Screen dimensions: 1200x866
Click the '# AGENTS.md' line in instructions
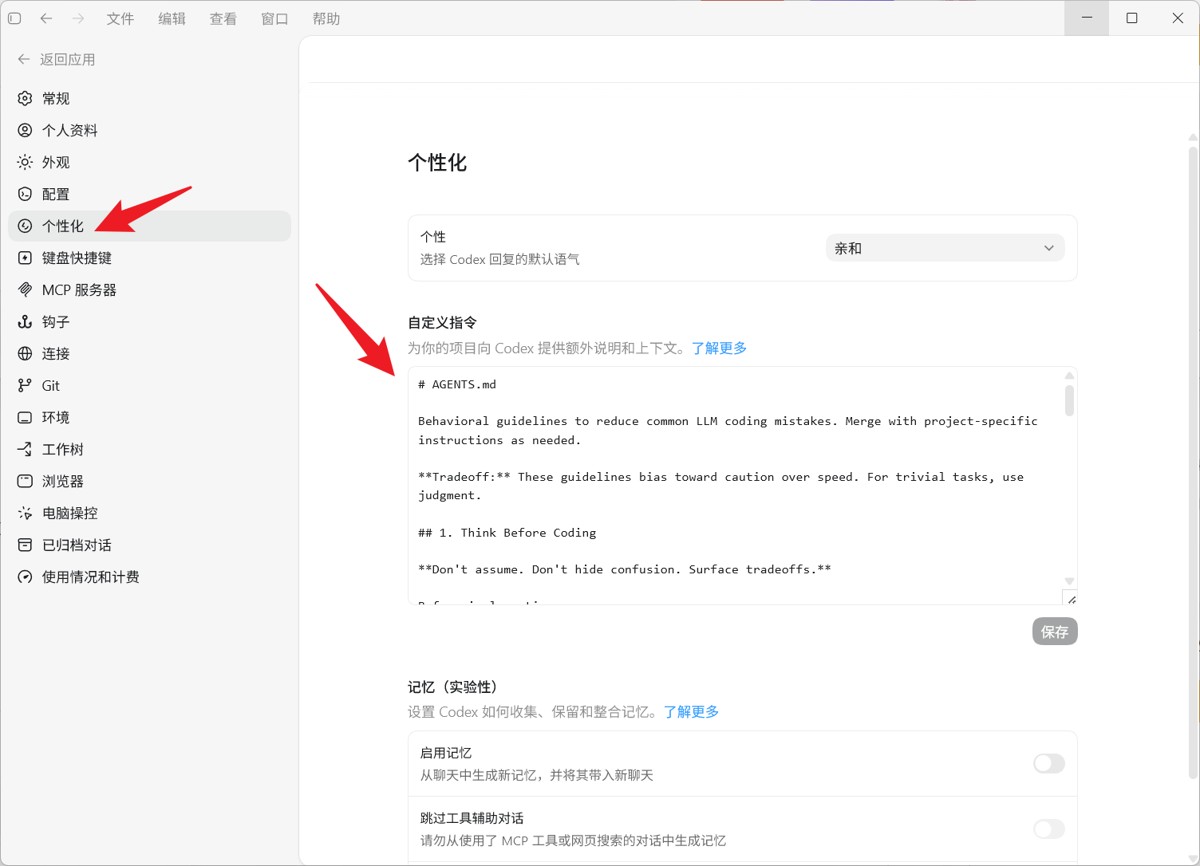[457, 385]
